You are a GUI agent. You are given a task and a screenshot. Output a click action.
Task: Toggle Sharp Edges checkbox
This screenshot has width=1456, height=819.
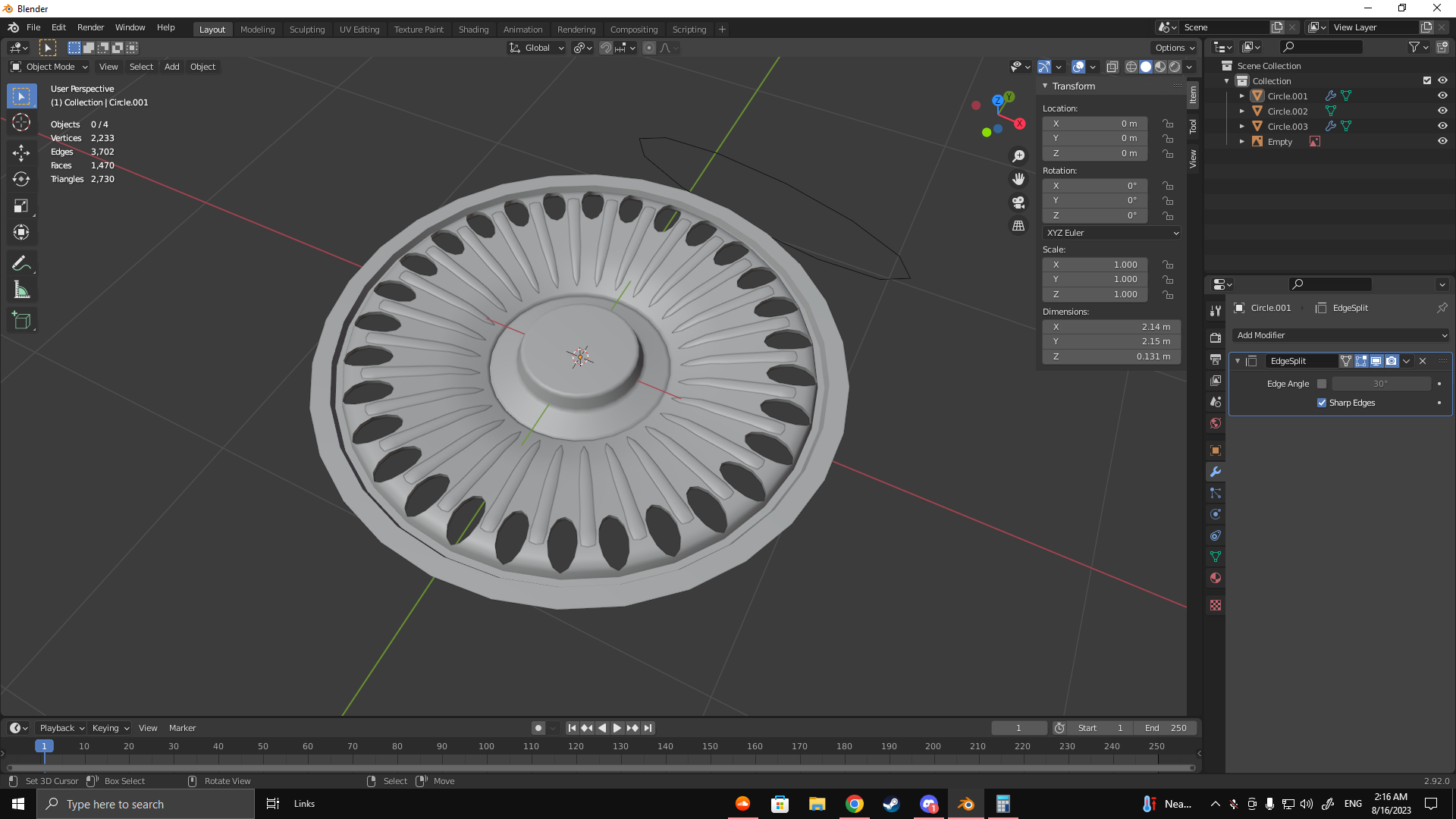(1322, 403)
